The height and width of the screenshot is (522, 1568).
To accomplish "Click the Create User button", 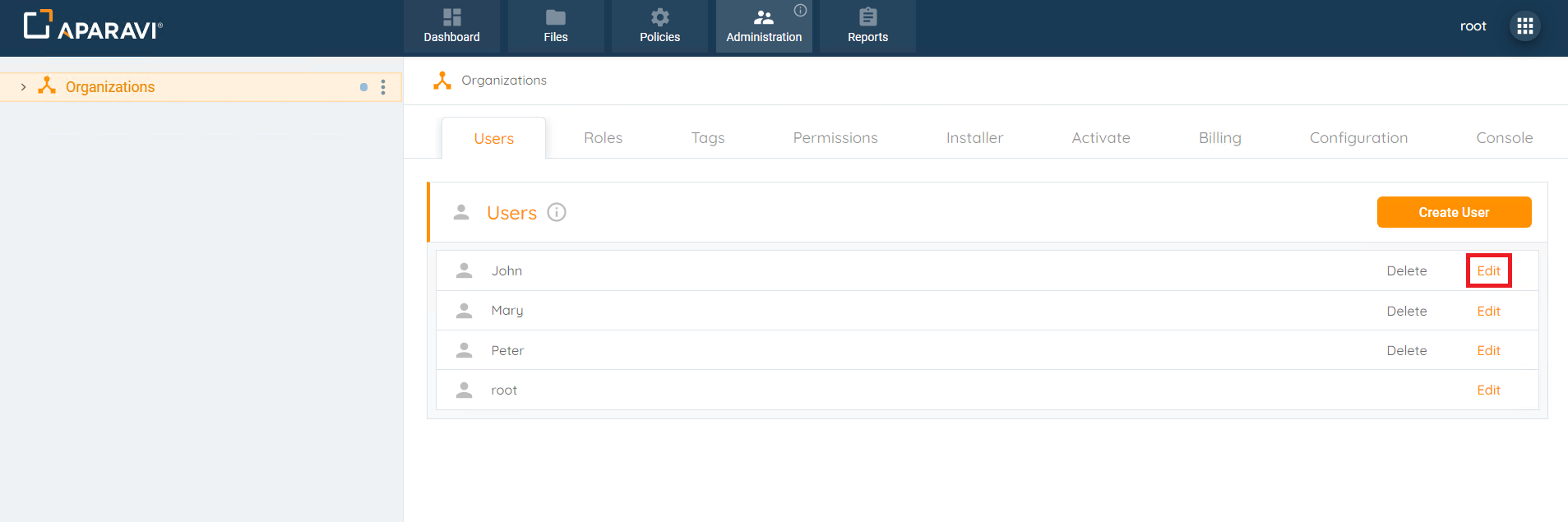I will (x=1453, y=212).
